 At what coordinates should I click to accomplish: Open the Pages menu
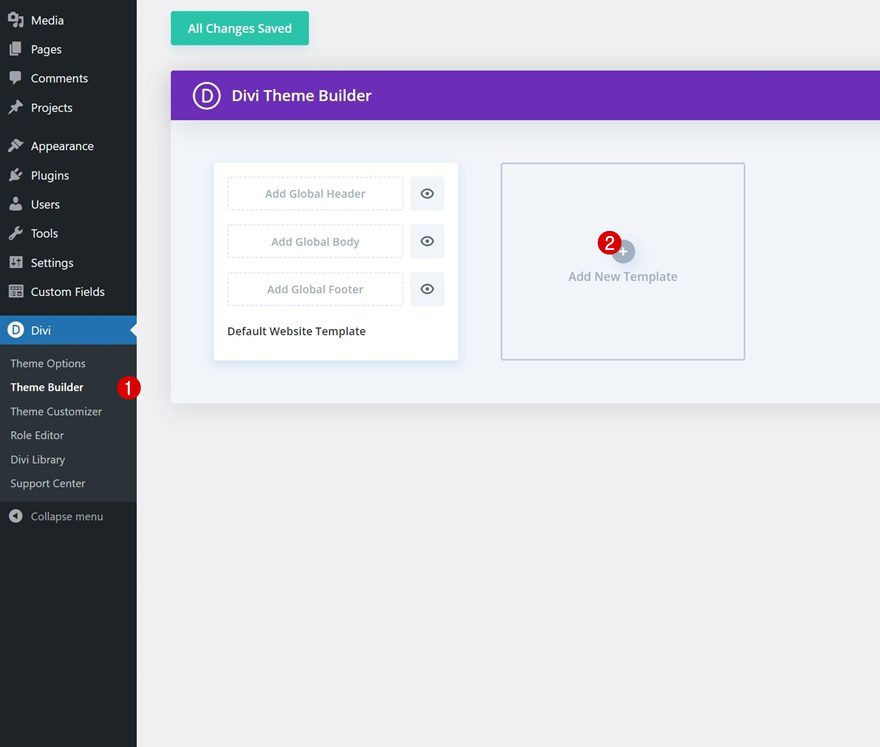(46, 49)
